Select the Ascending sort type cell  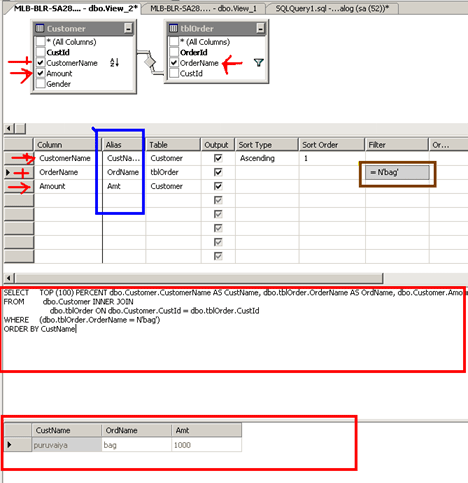click(x=267, y=158)
